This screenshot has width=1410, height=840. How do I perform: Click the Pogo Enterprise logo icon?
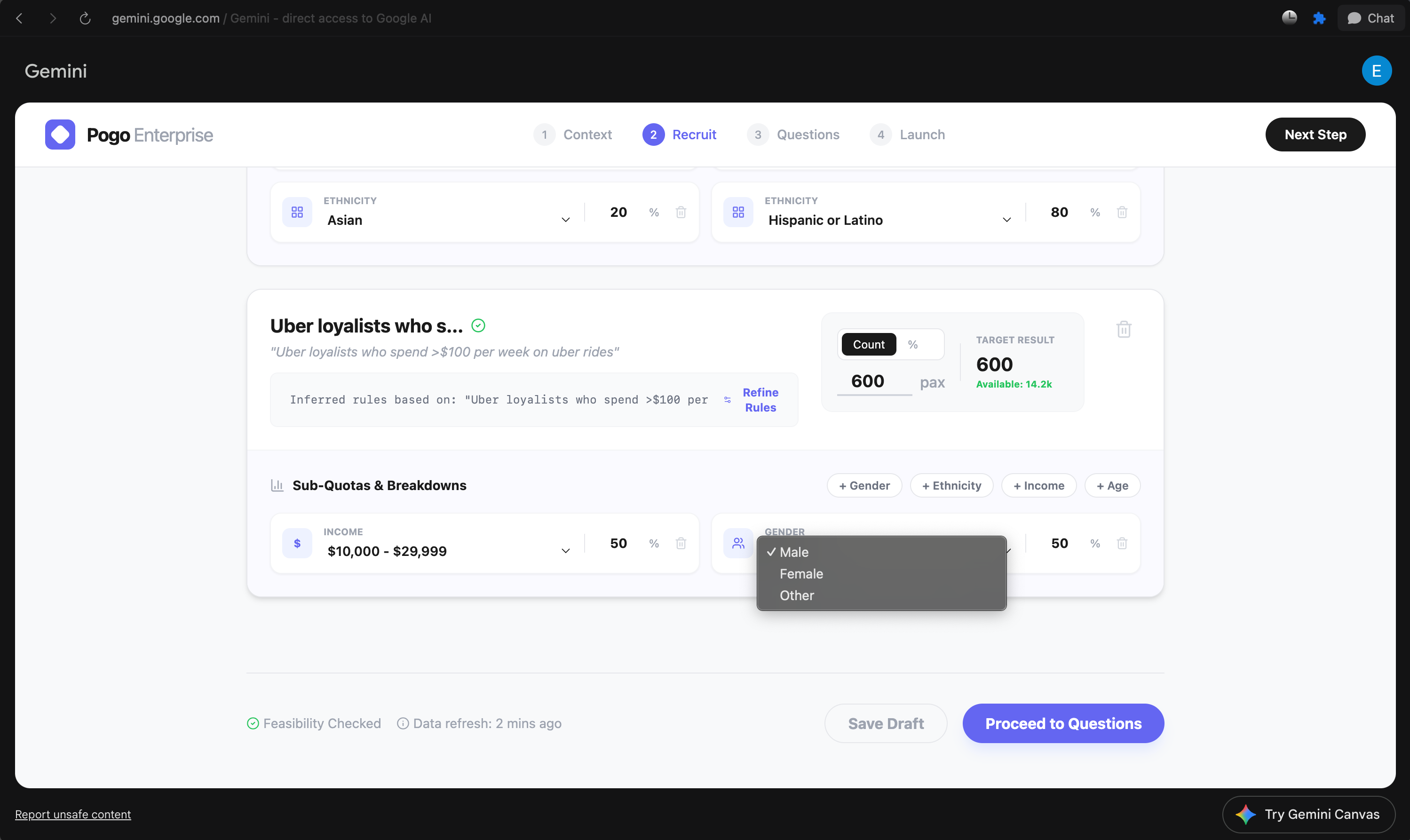(60, 135)
